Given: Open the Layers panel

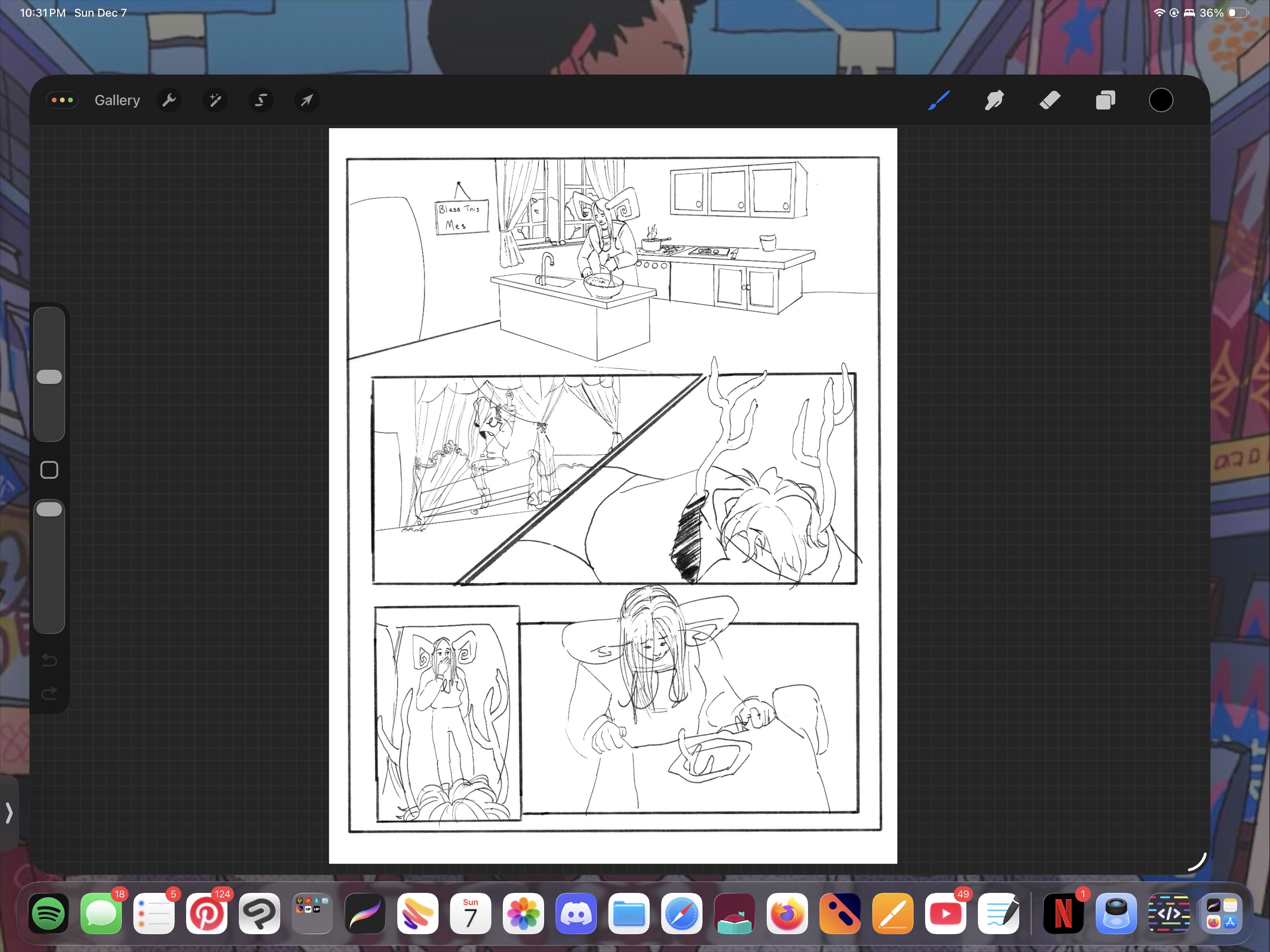Looking at the screenshot, I should [x=1105, y=100].
